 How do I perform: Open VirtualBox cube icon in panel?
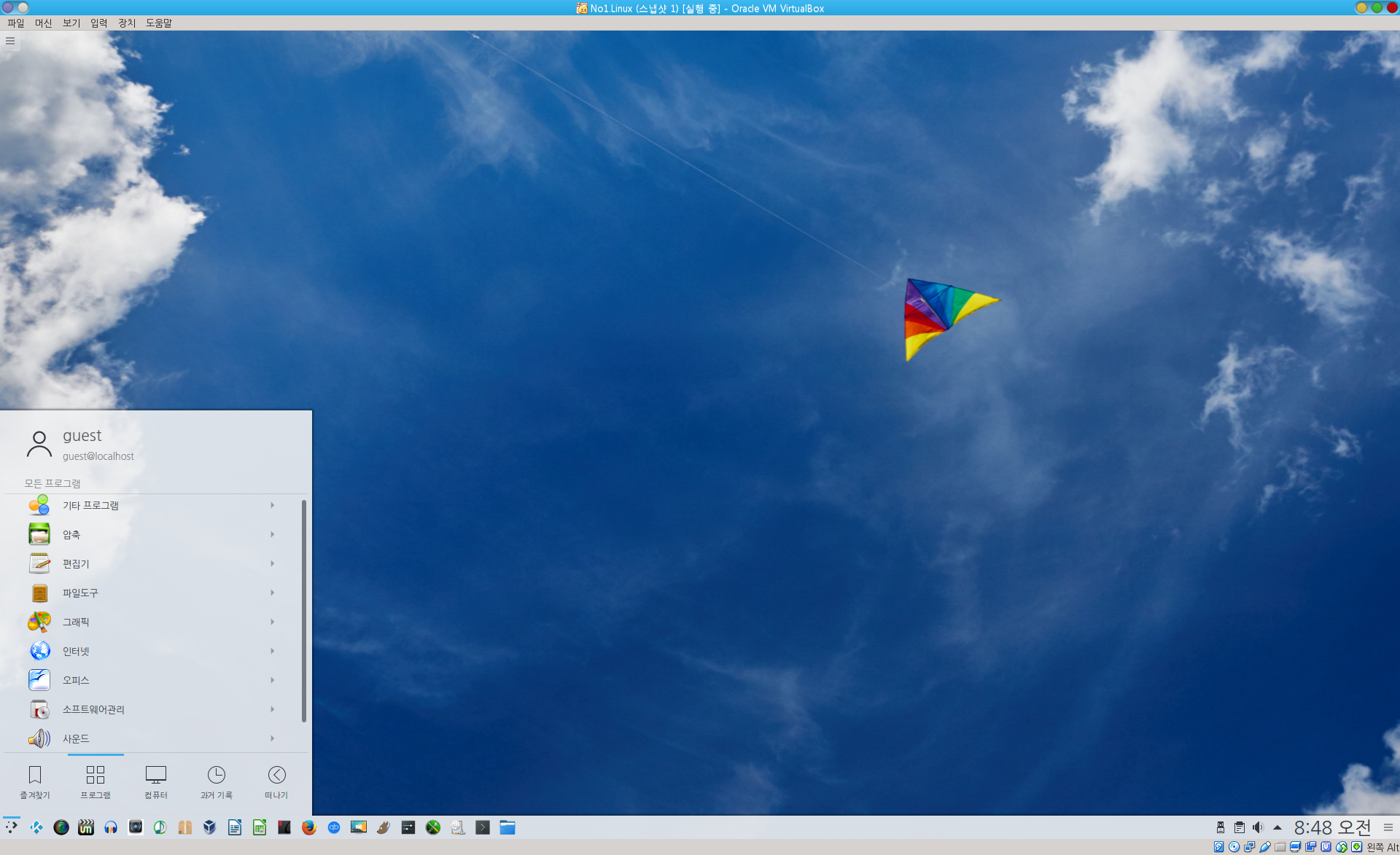click(x=210, y=827)
